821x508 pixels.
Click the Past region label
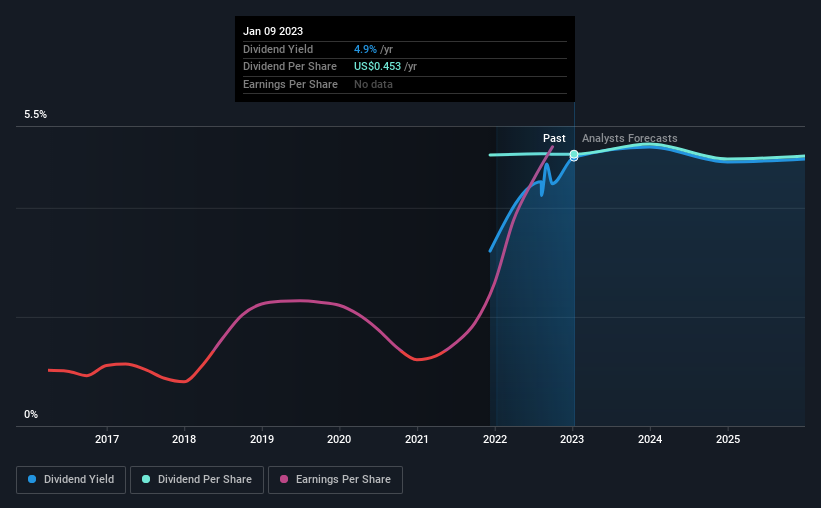click(x=554, y=138)
